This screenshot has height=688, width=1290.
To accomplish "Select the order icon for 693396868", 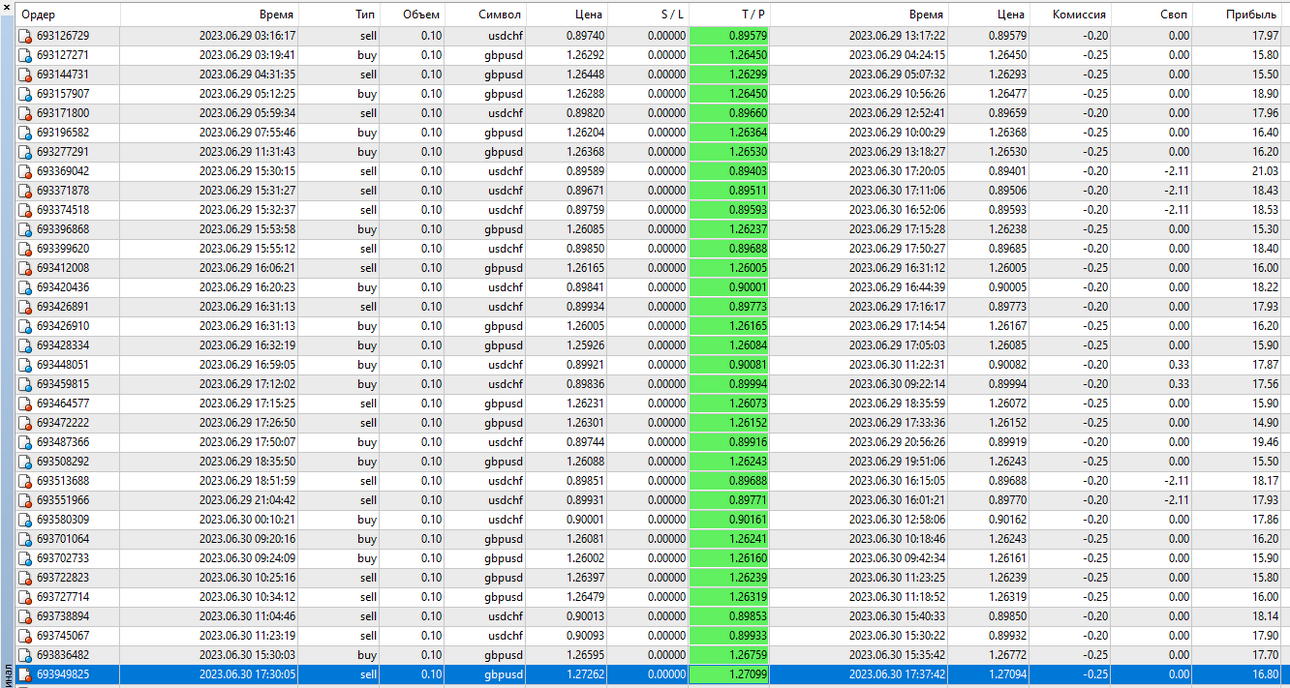I will click(26, 229).
